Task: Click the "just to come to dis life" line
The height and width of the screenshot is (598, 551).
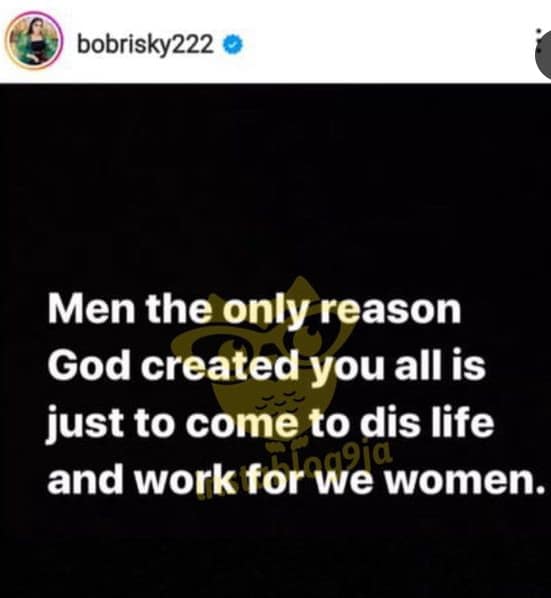Action: coord(270,423)
